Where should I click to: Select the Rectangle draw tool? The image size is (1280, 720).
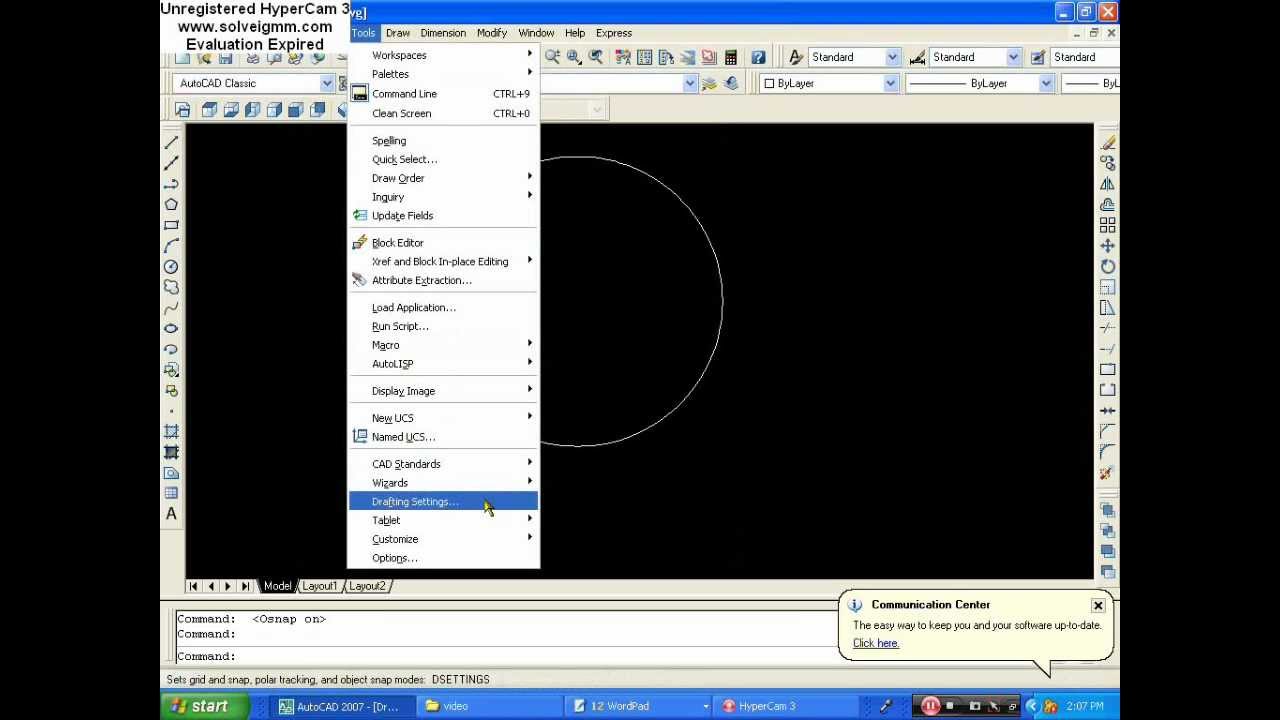171,225
